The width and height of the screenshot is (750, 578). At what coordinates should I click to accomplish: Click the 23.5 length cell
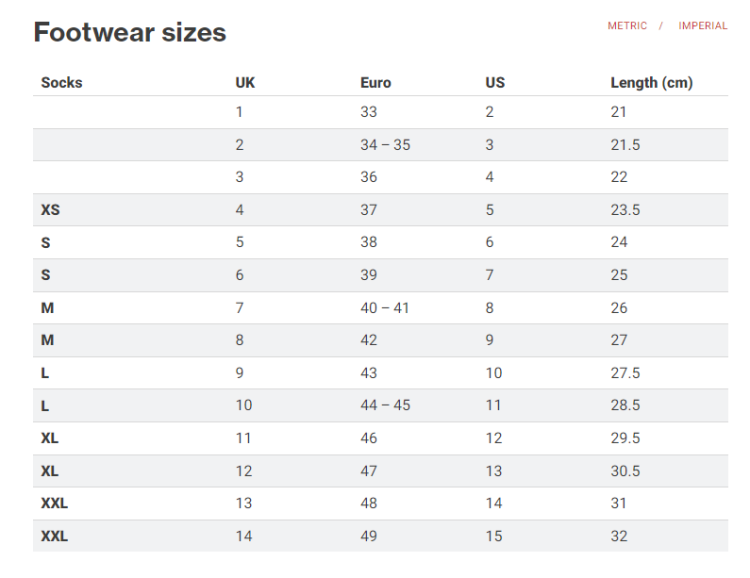[625, 210]
